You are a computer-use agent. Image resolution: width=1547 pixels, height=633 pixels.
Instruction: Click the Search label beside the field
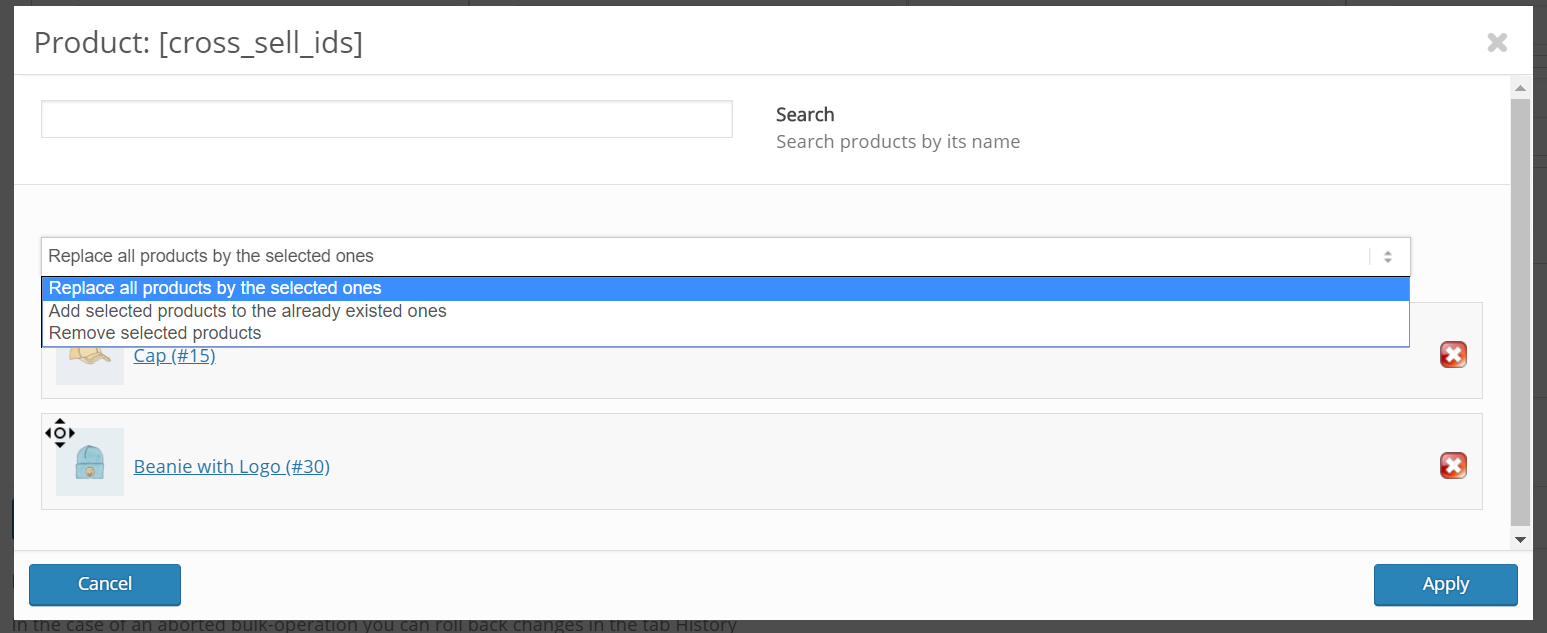coord(805,115)
